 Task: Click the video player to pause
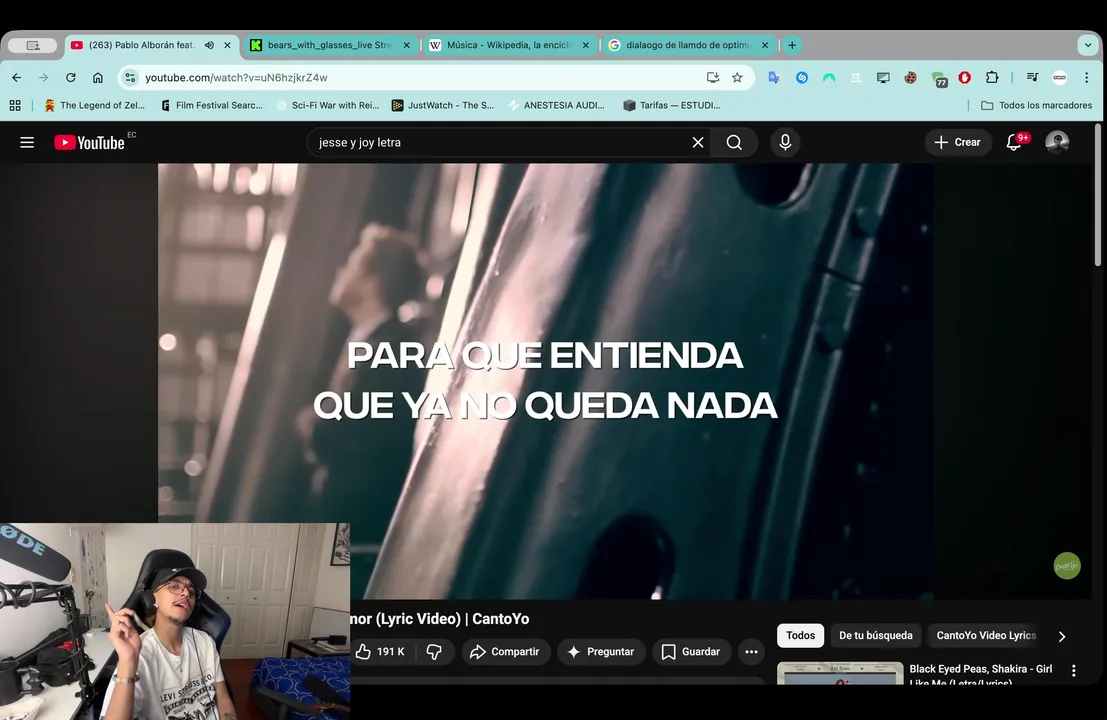[545, 381]
